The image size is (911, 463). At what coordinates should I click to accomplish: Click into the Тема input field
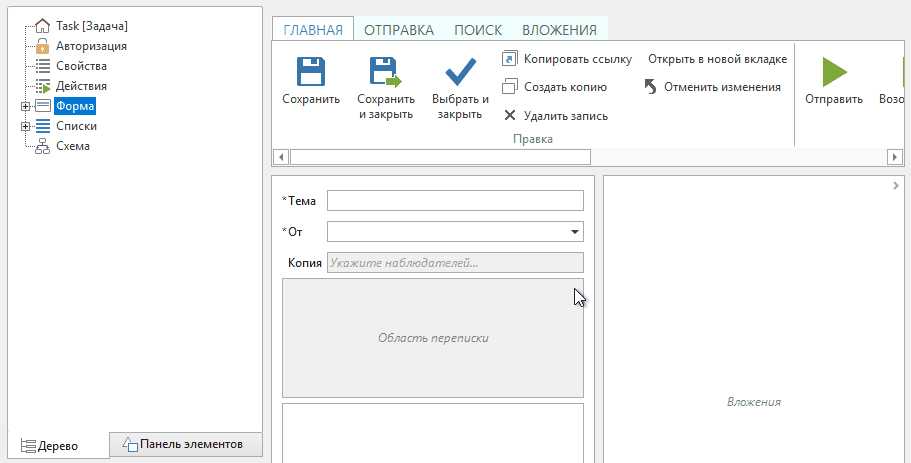pyautogui.click(x=455, y=201)
